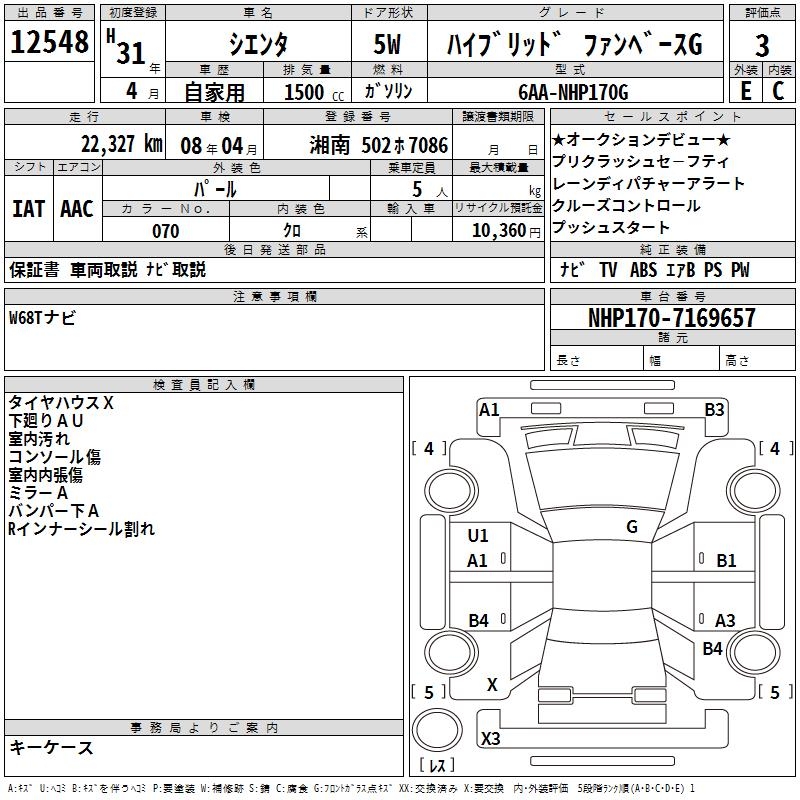Viewport: 800px width, 800px height.
Task: Click exterior color パール
Action: click(215, 189)
